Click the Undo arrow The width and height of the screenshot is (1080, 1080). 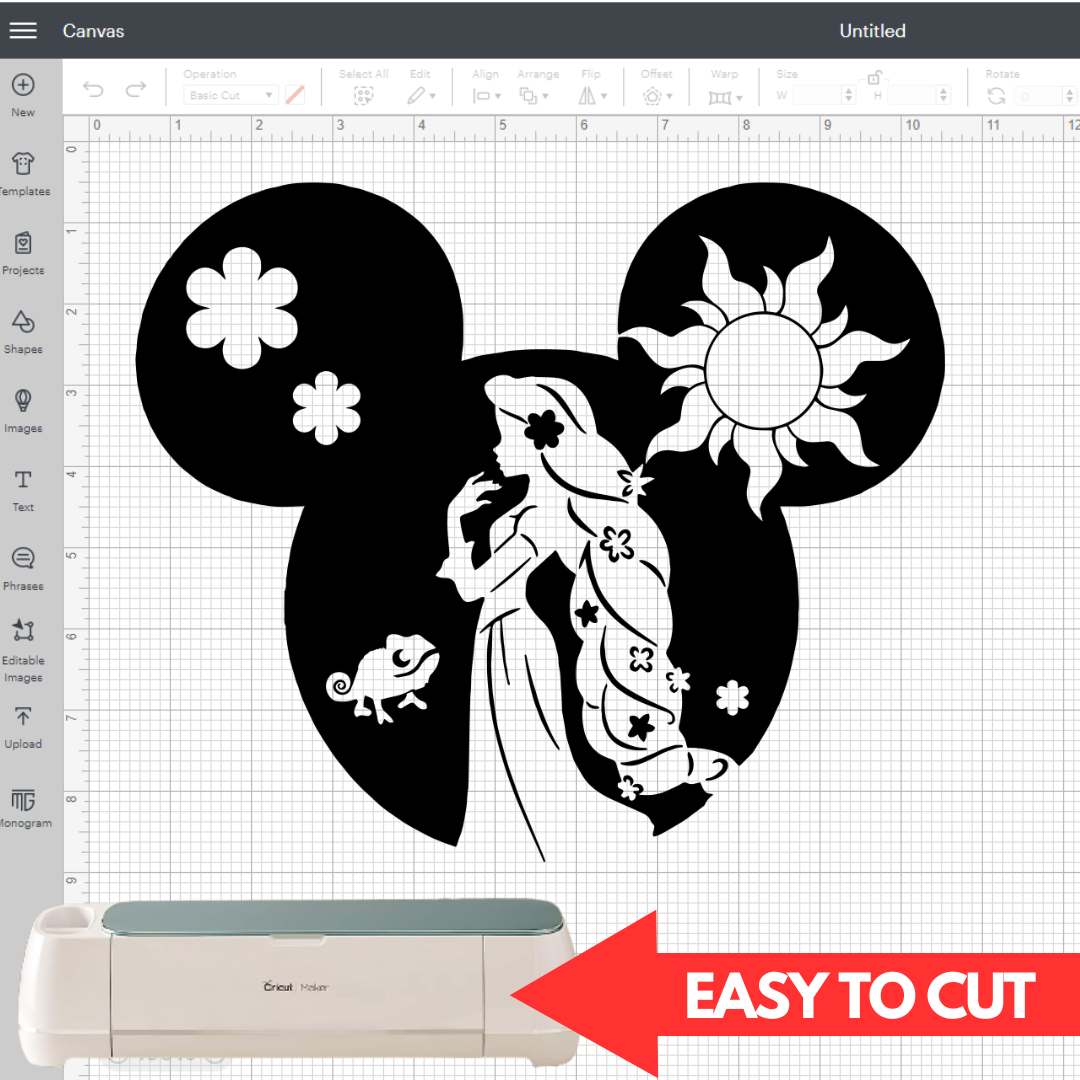click(x=93, y=89)
